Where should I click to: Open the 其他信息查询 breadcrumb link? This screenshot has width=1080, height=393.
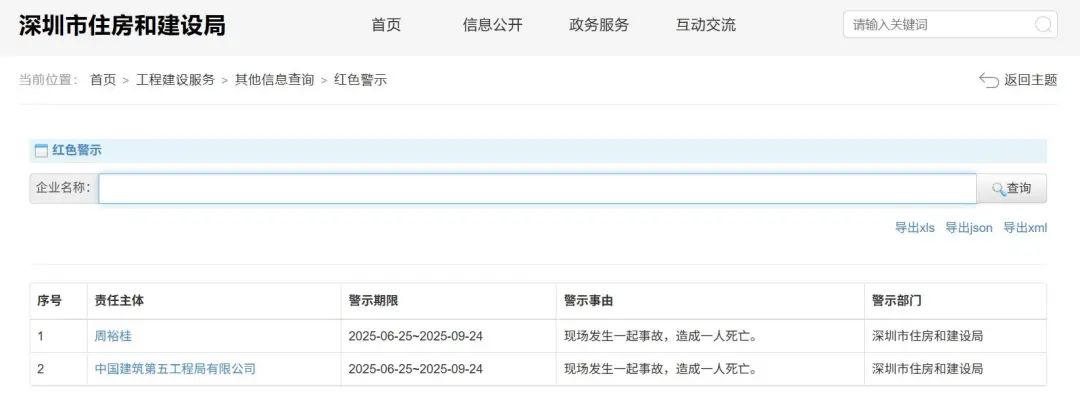coord(275,80)
